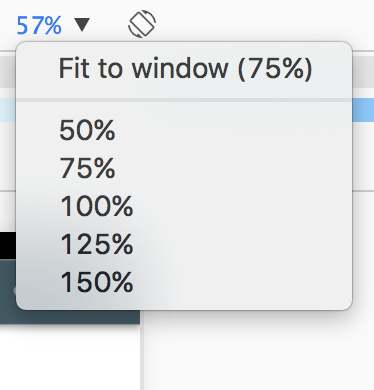
Task: Click the triangle arrow beside 57%
Action: (x=82, y=25)
